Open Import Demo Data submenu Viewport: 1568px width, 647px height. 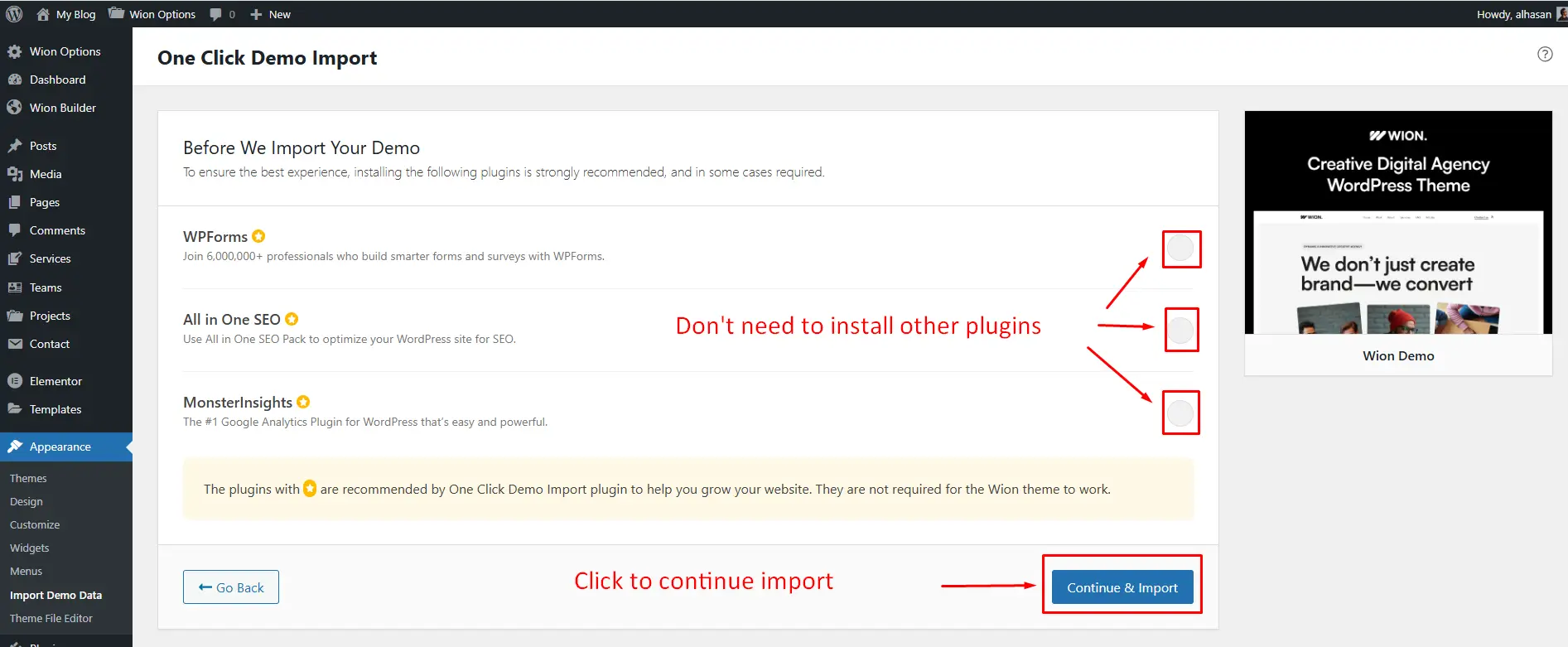tap(56, 595)
